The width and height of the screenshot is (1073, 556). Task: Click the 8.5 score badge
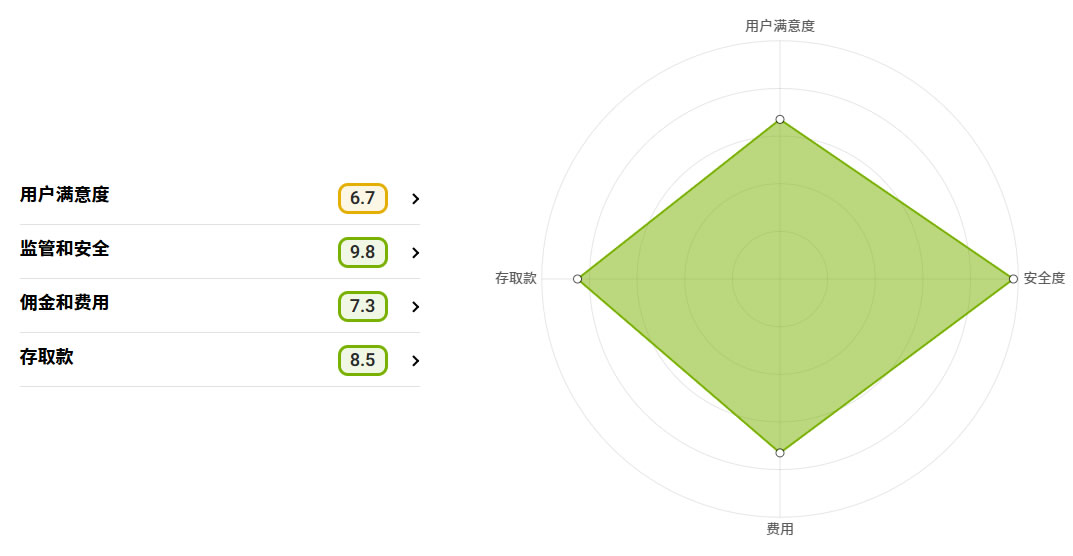click(x=362, y=360)
